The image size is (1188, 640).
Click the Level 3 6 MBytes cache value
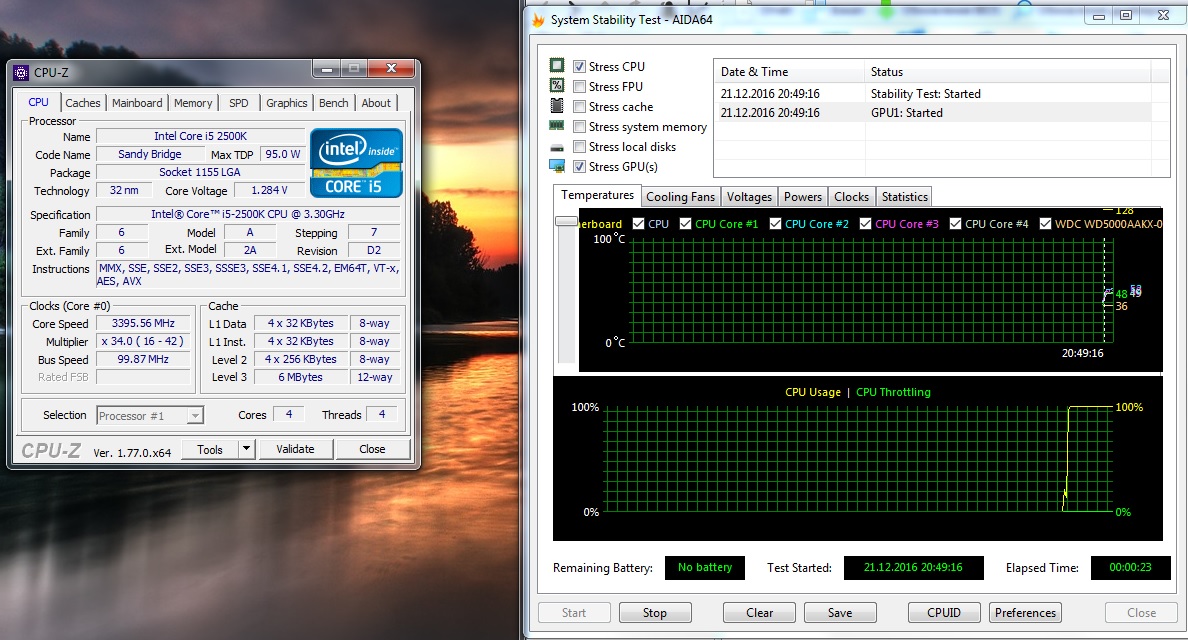click(x=301, y=377)
